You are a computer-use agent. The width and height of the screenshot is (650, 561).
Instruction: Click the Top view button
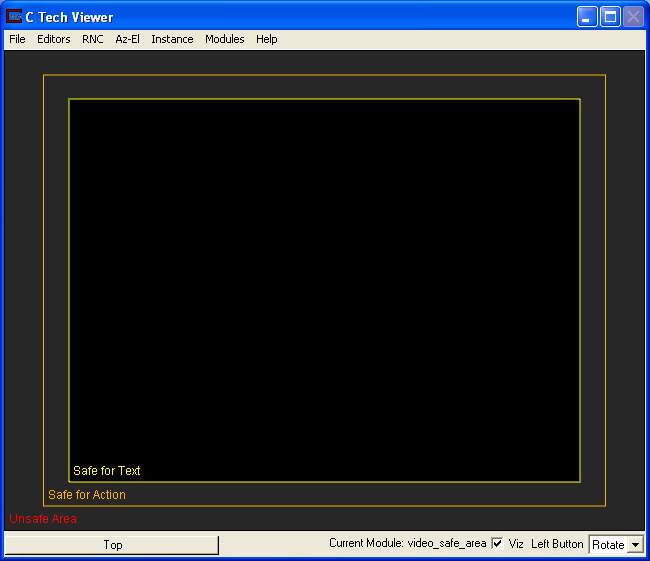tap(112, 544)
